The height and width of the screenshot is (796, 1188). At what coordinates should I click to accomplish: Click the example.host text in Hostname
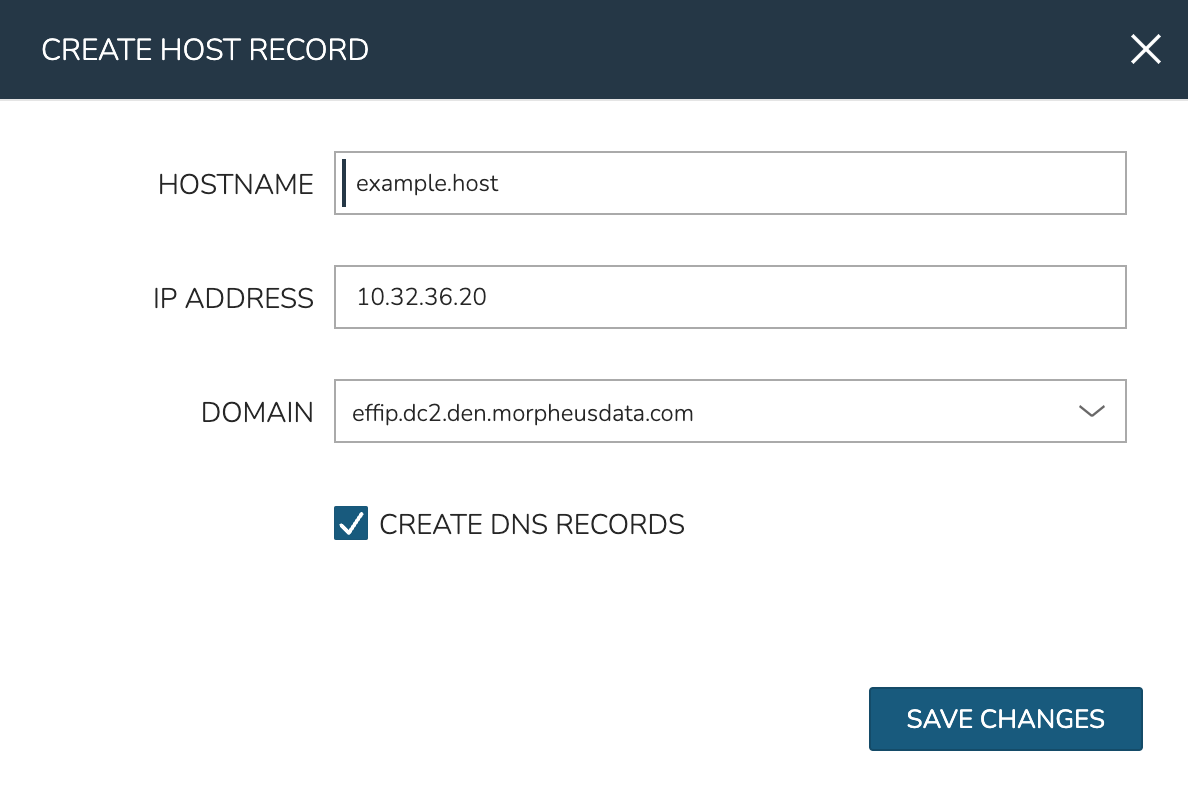point(427,184)
